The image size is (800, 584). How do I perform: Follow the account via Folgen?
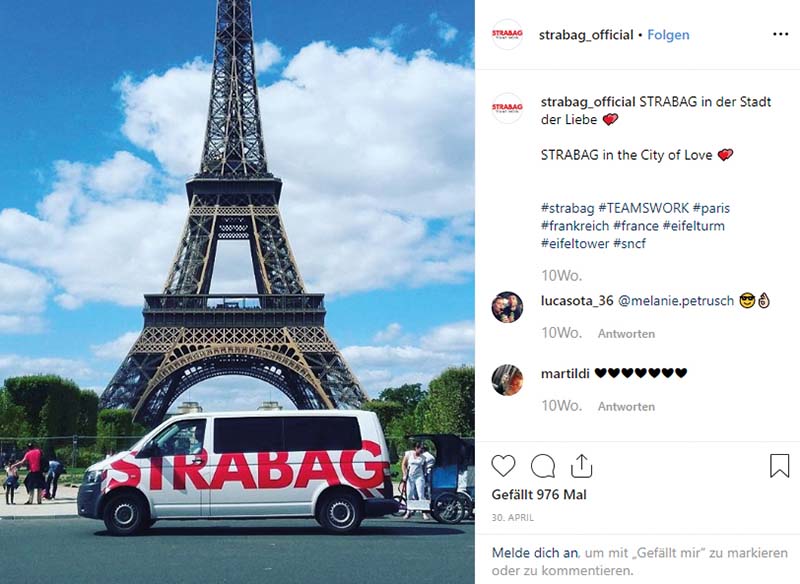668,35
